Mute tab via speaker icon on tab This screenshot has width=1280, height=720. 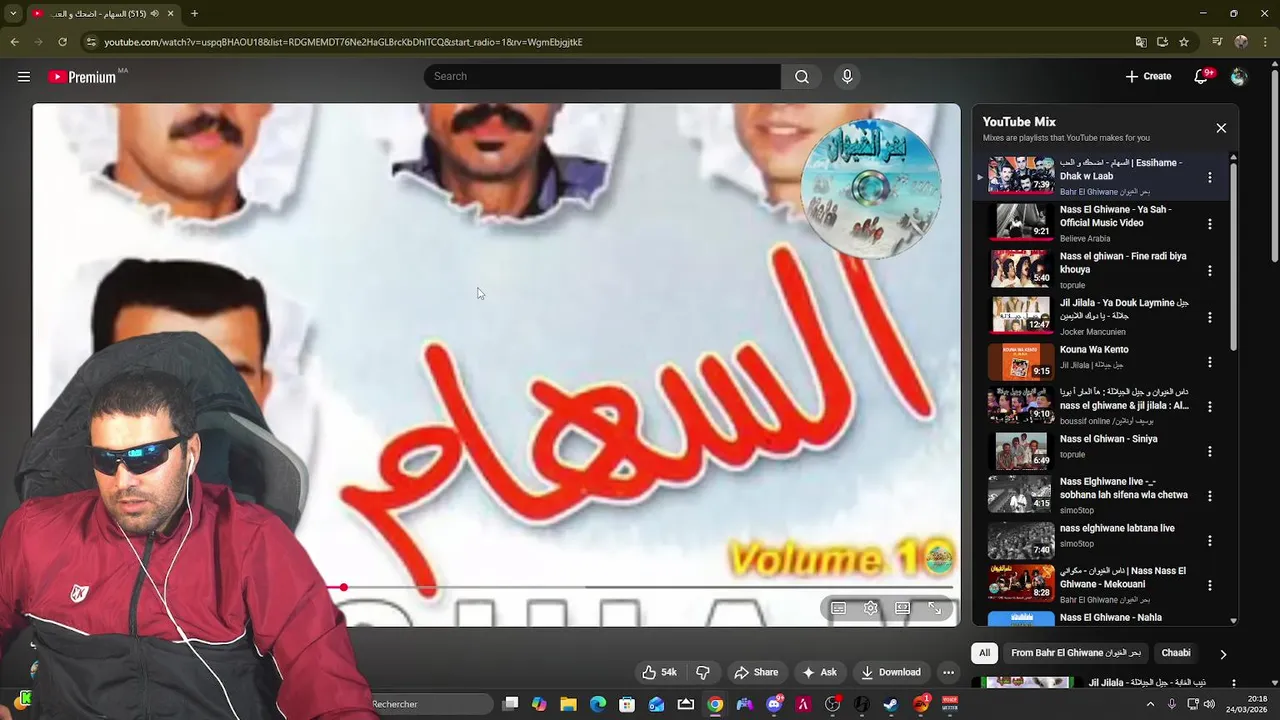(x=155, y=14)
